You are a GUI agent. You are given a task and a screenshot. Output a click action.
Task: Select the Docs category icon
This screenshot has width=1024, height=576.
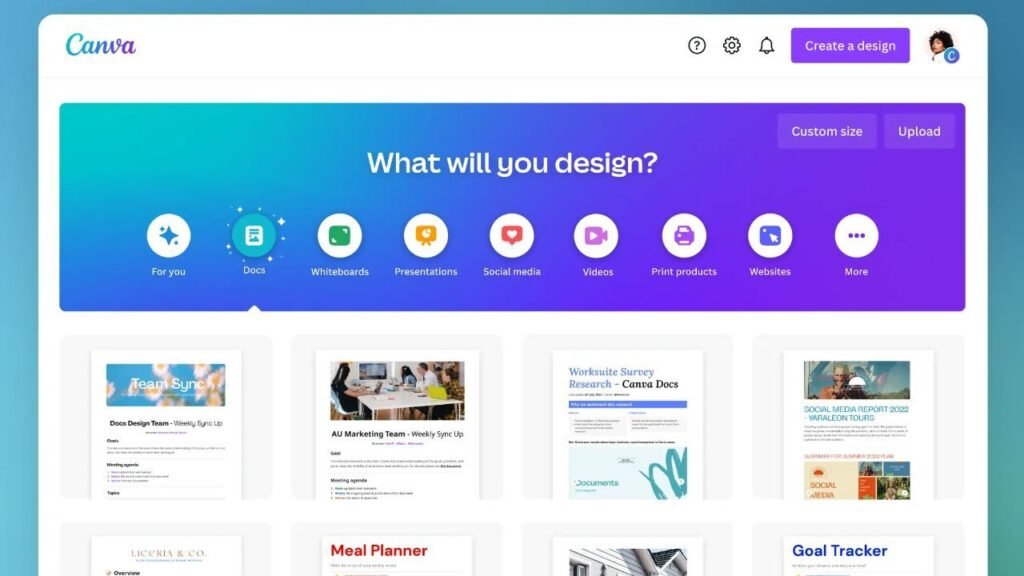(x=254, y=235)
